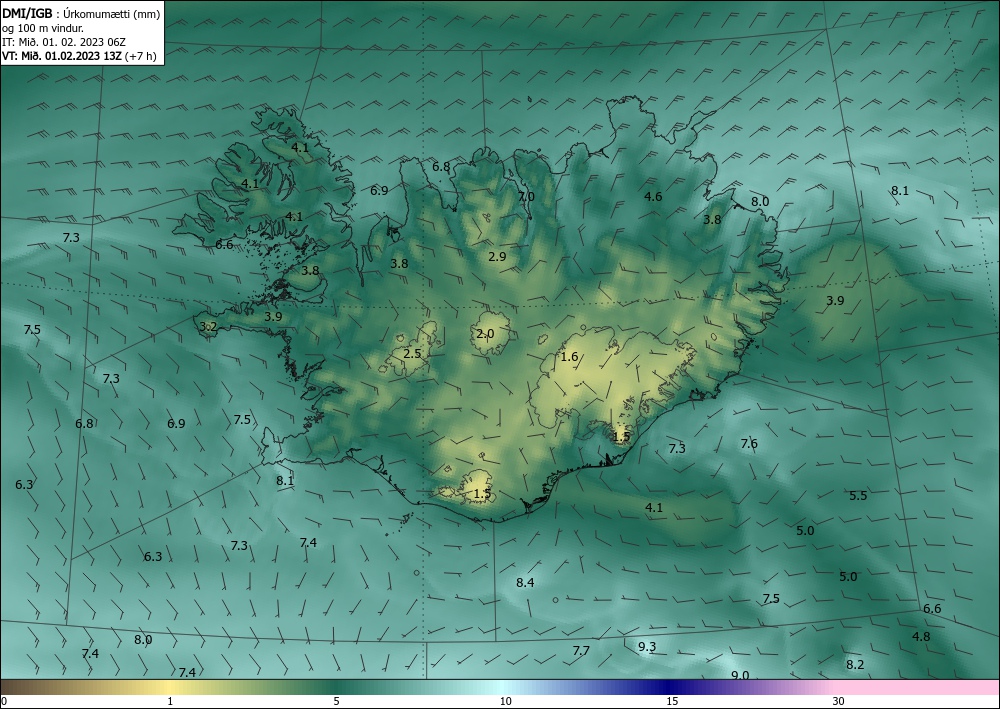Select the 9.0 value at the bottom
This screenshot has width=1000, height=709.
[740, 675]
